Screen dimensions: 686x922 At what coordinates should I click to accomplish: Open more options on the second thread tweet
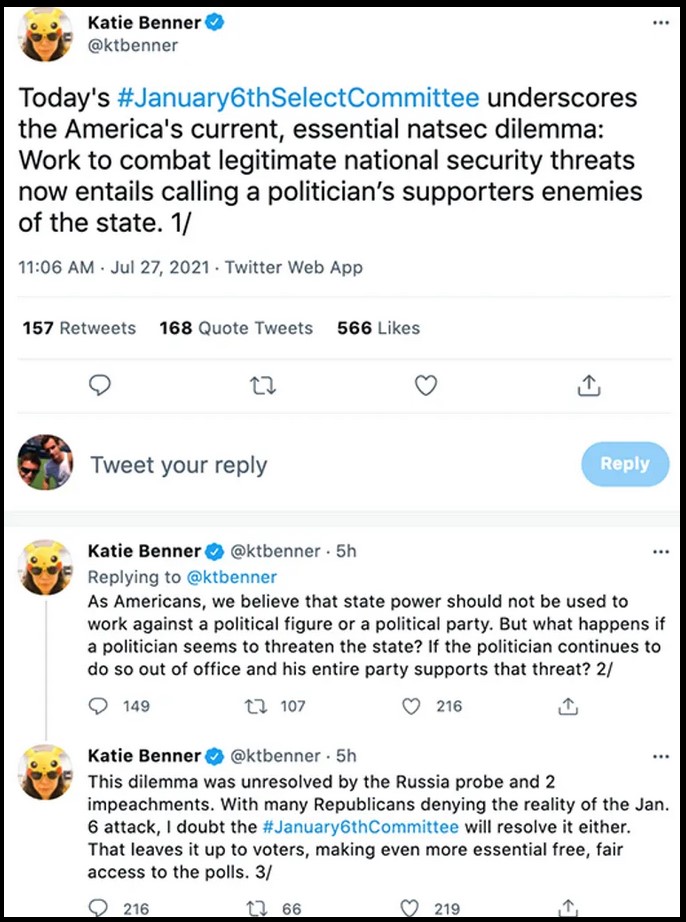660,551
